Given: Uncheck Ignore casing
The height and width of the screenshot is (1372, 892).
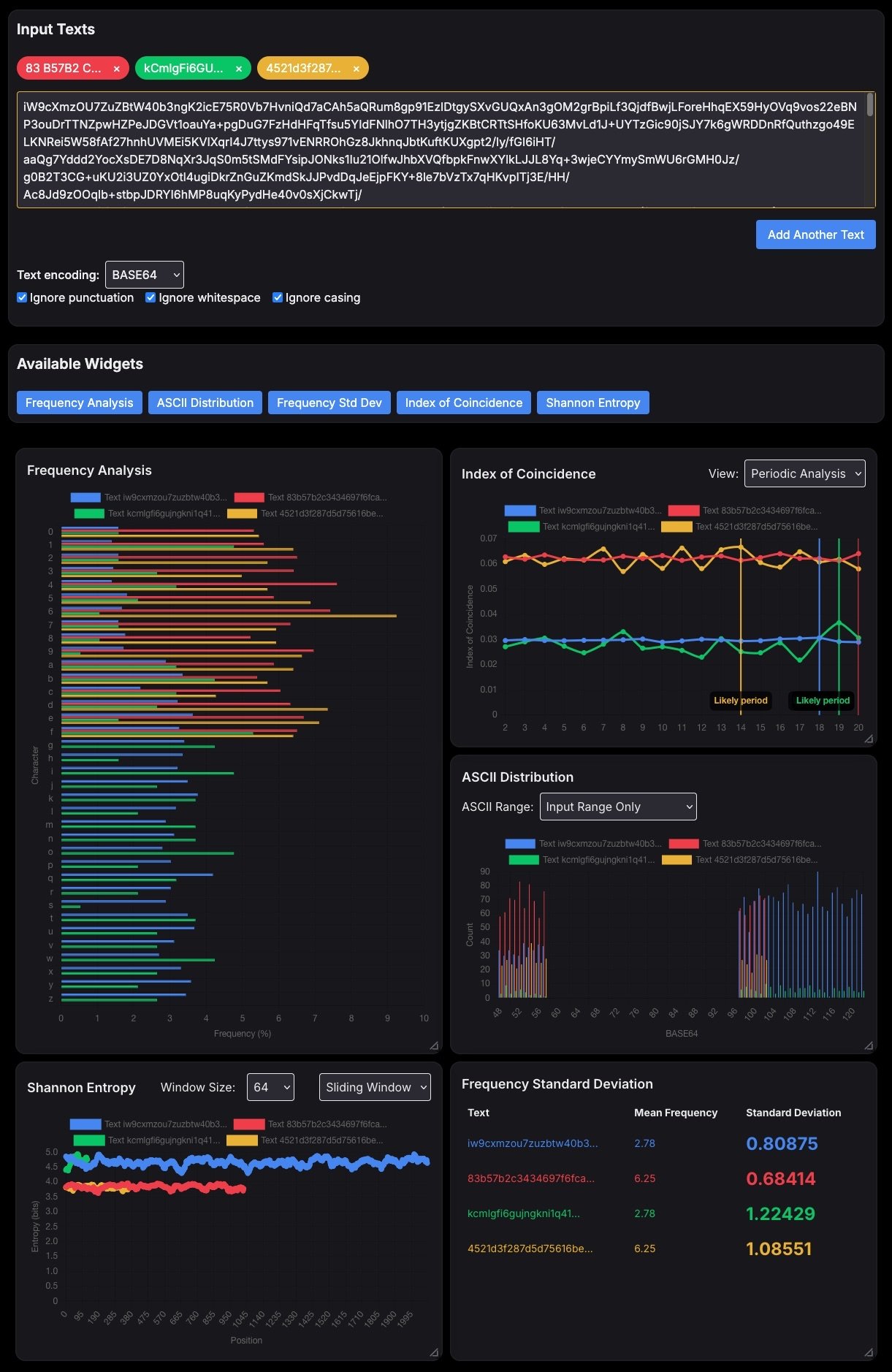Looking at the screenshot, I should (278, 297).
